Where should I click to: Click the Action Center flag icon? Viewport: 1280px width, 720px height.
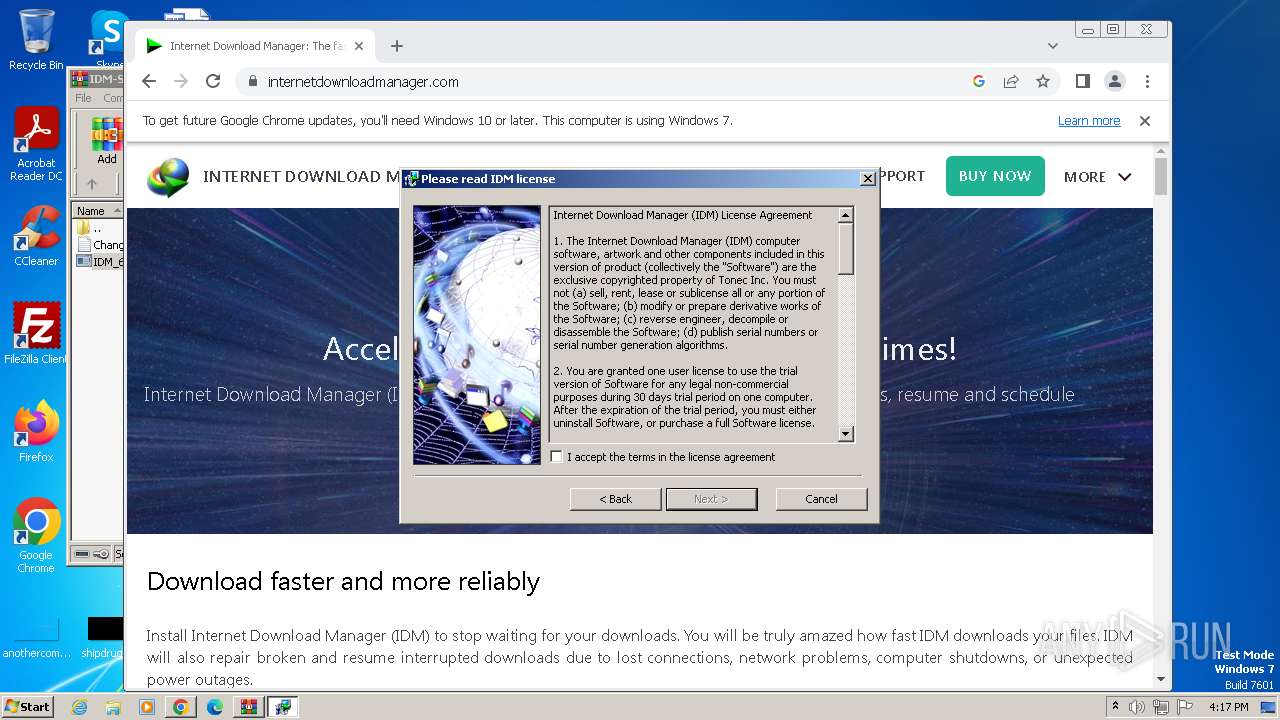[1185, 707]
